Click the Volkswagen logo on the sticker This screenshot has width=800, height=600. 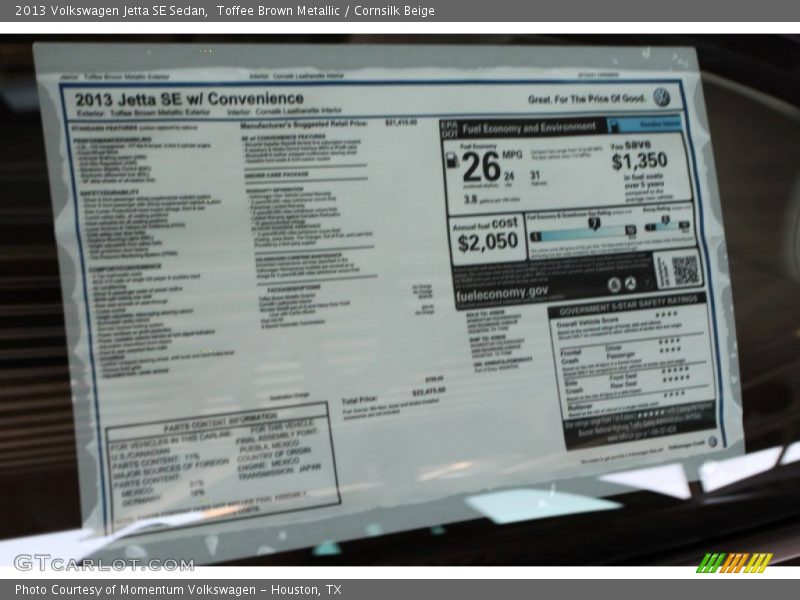coord(661,97)
